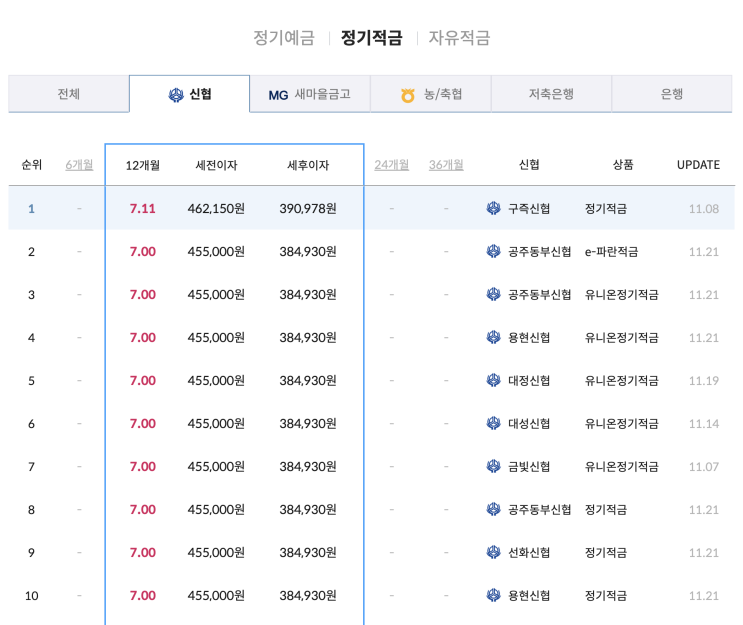Click the 11.08 update date

tap(704, 209)
